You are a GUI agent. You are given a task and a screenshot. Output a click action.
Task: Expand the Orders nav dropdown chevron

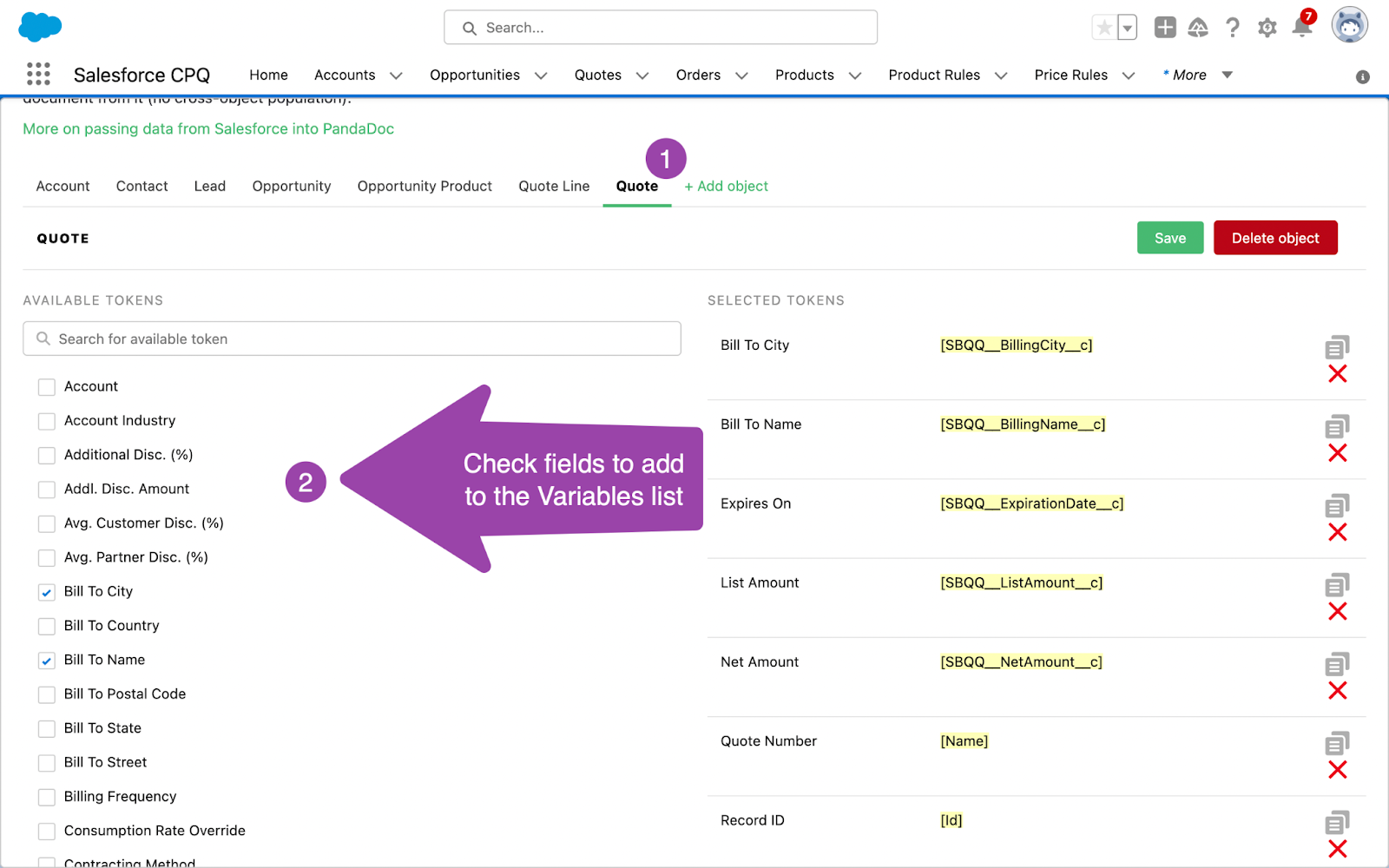tap(741, 76)
